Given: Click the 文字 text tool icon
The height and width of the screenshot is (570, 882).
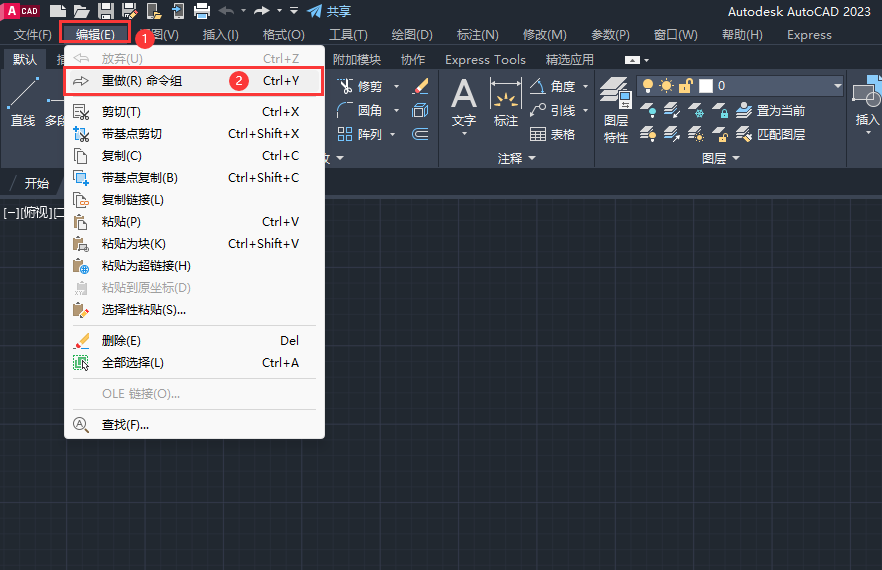Looking at the screenshot, I should click(x=464, y=93).
